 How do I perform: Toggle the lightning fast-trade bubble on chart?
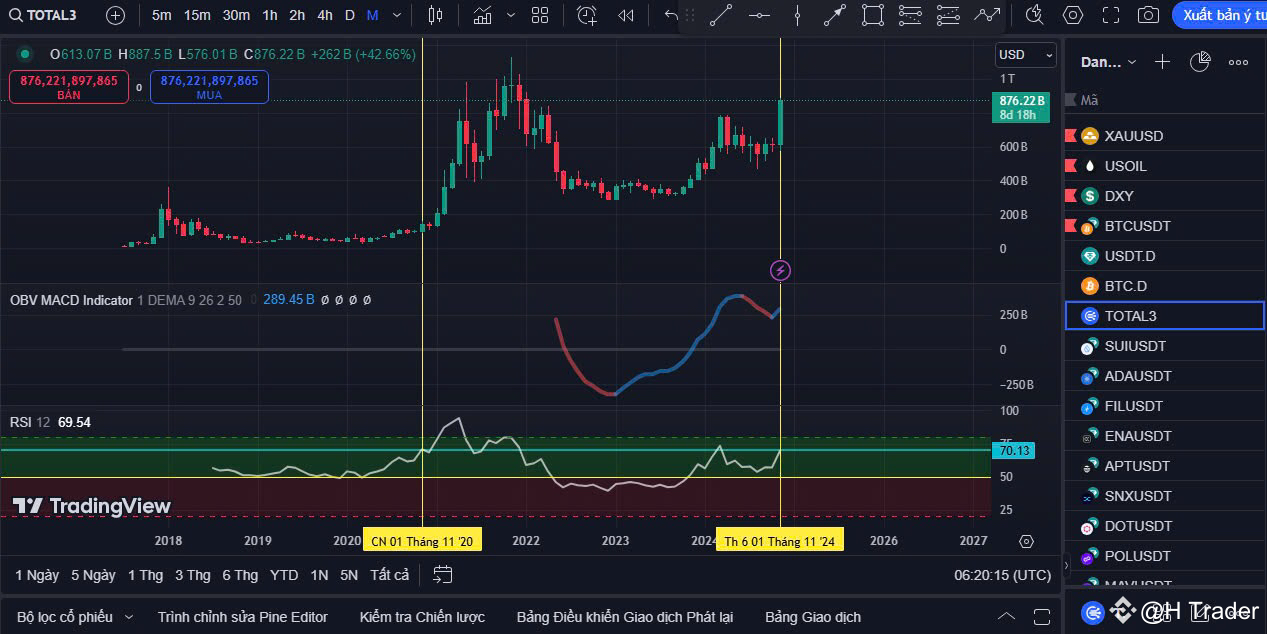point(780,270)
